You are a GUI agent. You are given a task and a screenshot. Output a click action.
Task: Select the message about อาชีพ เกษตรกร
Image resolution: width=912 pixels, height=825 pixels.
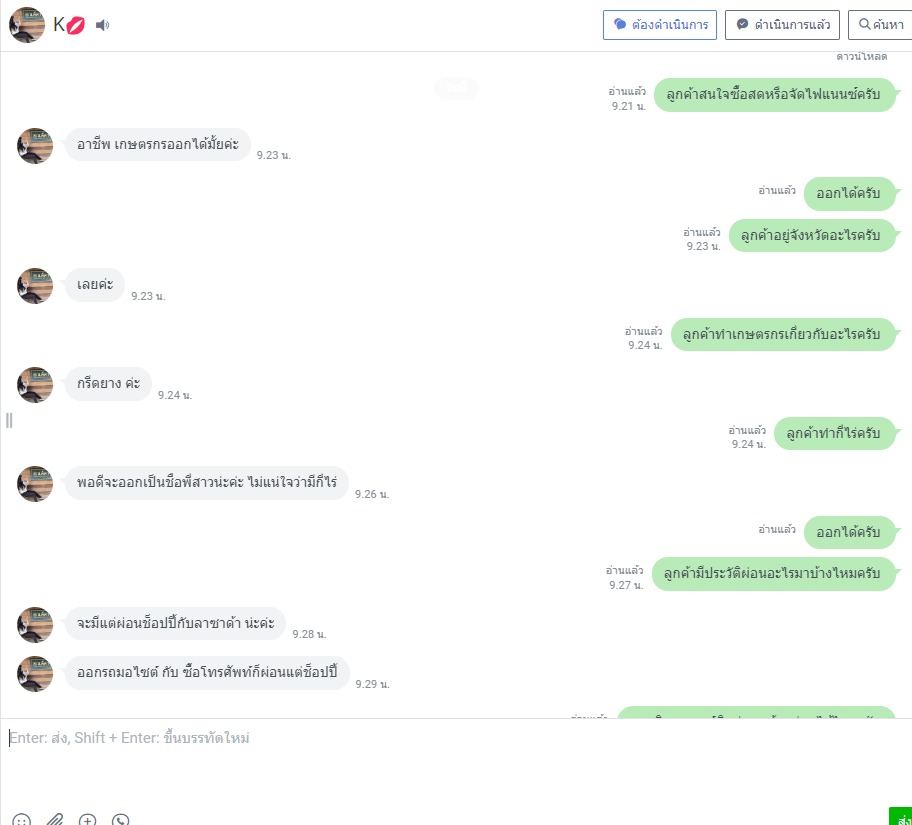(x=158, y=144)
